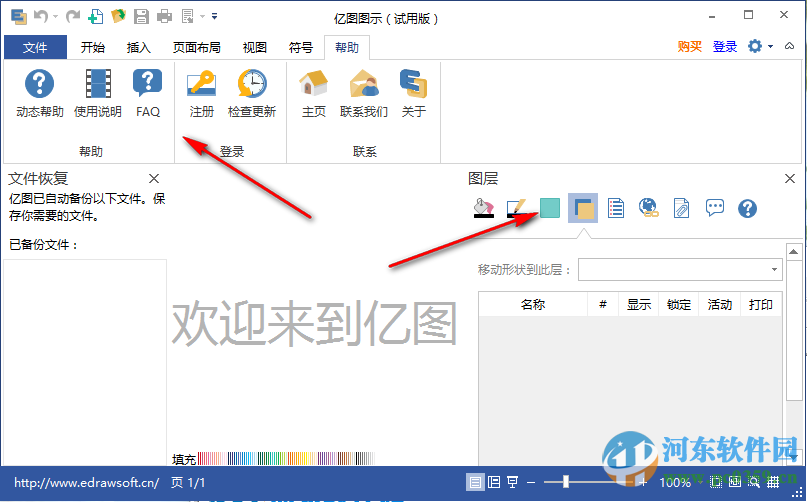The height and width of the screenshot is (502, 807).
Task: Switch to the 插入 tab
Action: 138,47
